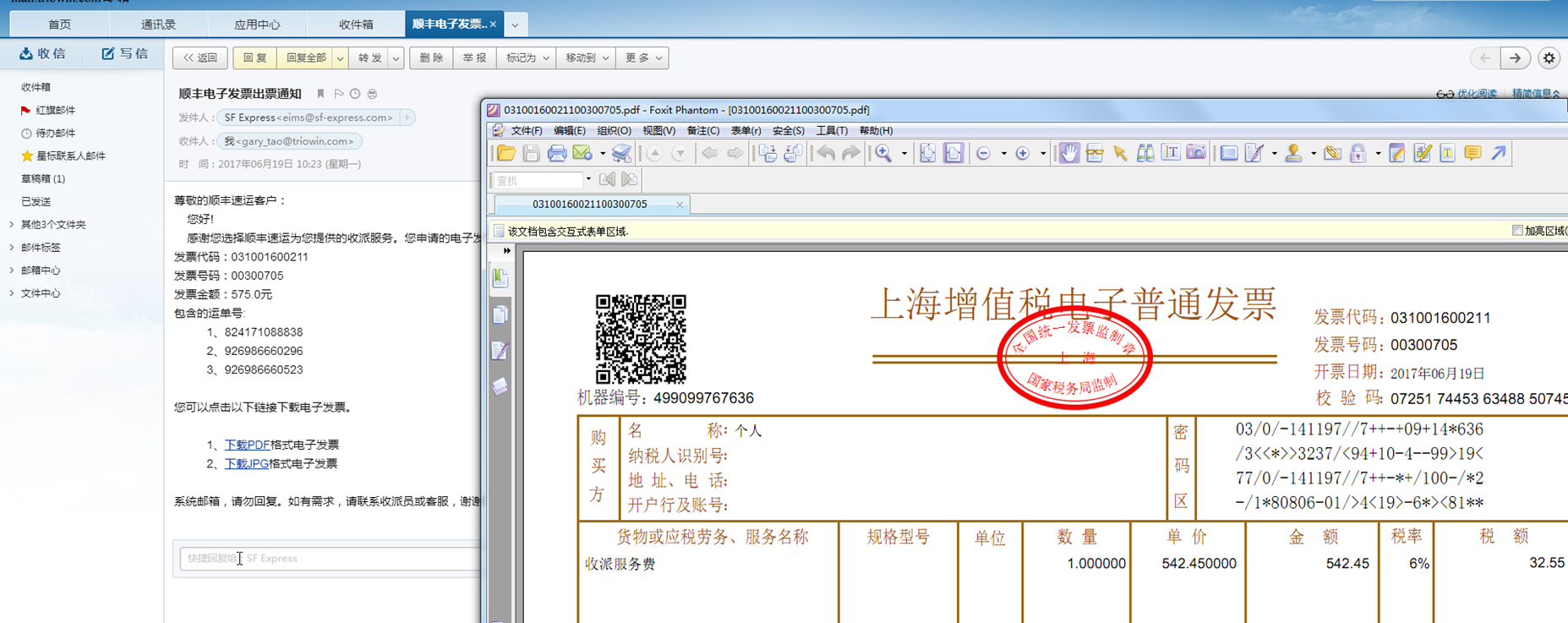This screenshot has width=1568, height=623.
Task: Switch to the 应用中心 tab
Action: (257, 25)
